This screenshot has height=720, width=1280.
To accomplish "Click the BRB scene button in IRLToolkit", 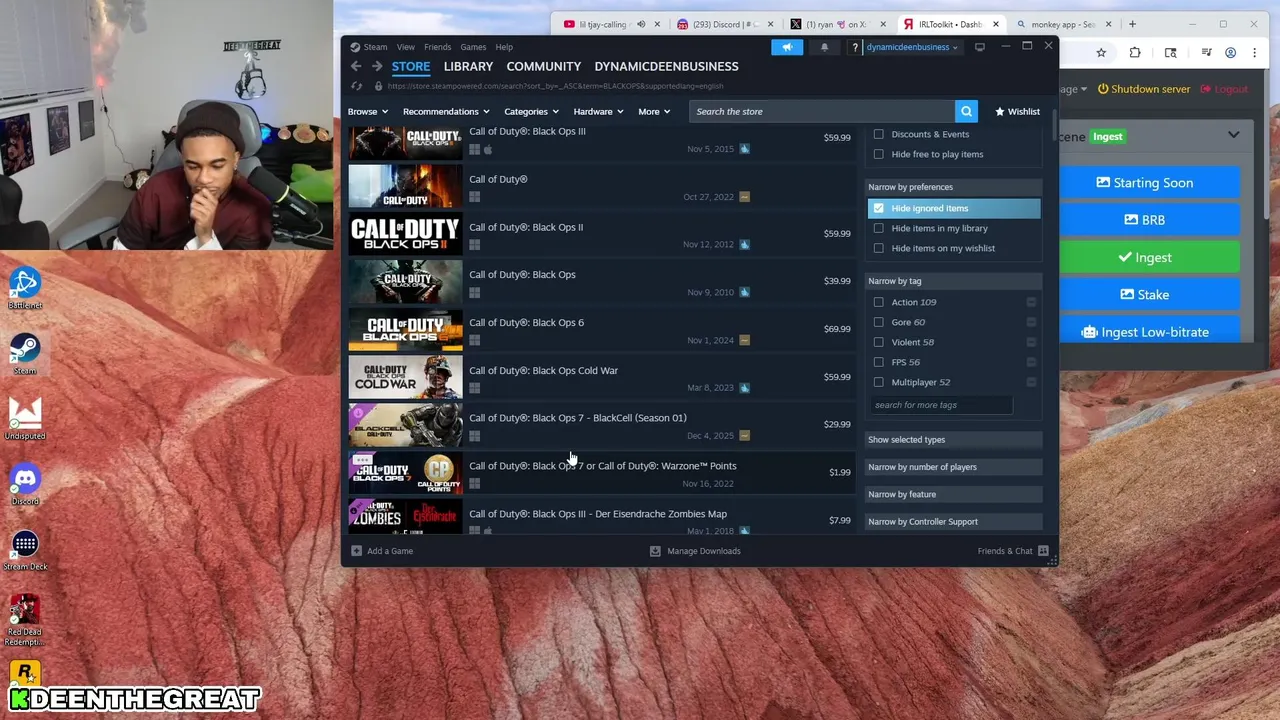I will point(1144,220).
